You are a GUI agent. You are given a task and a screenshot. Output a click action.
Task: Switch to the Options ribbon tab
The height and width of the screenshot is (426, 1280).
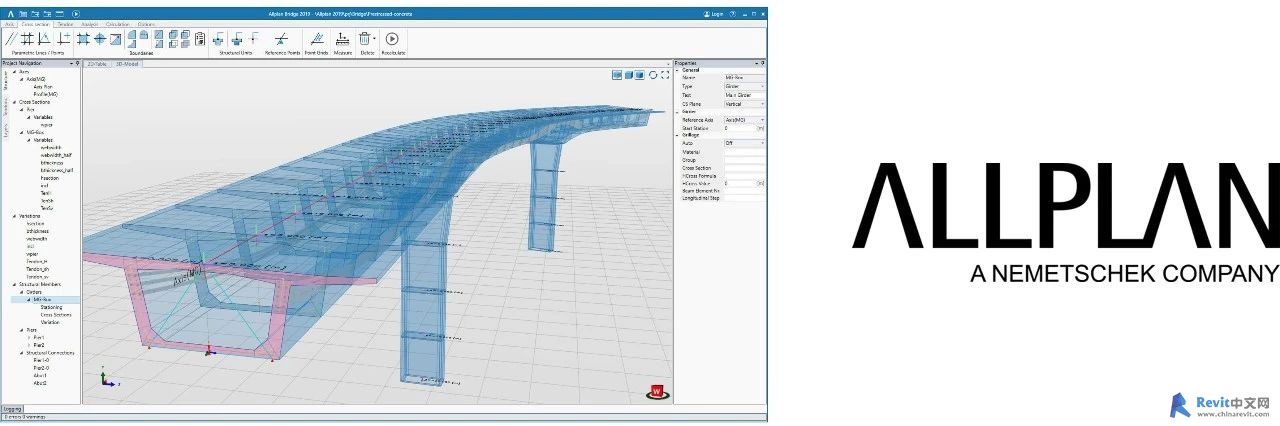147,22
